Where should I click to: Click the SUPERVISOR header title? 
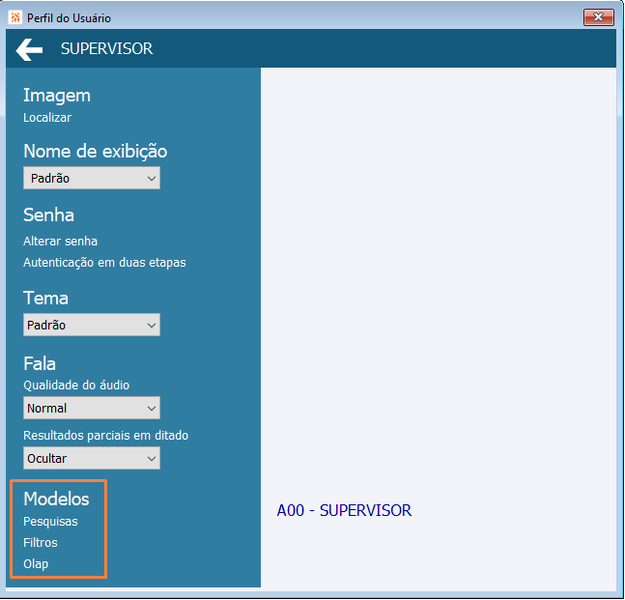tap(106, 49)
